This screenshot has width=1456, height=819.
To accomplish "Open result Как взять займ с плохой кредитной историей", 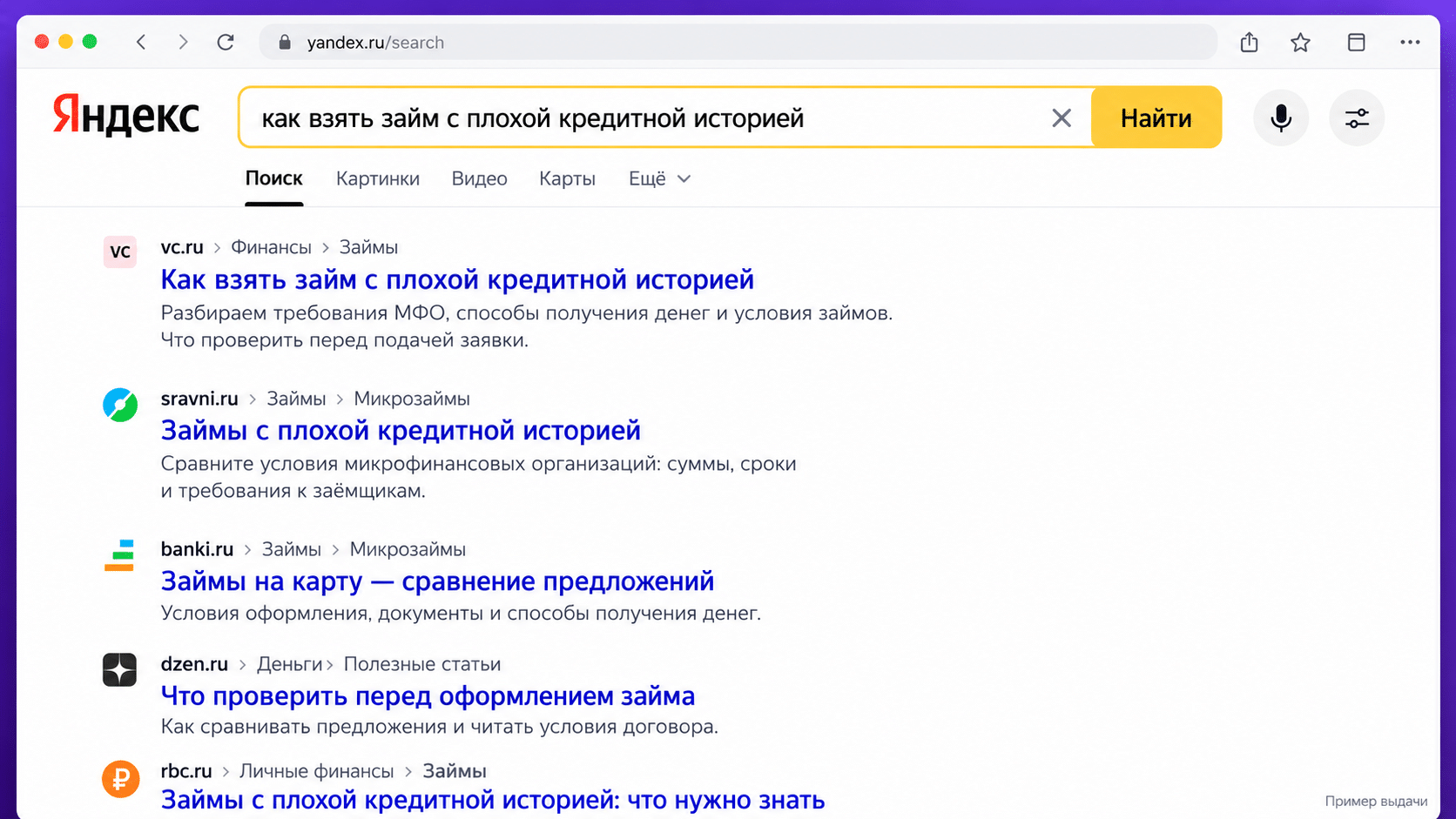I will click(457, 279).
